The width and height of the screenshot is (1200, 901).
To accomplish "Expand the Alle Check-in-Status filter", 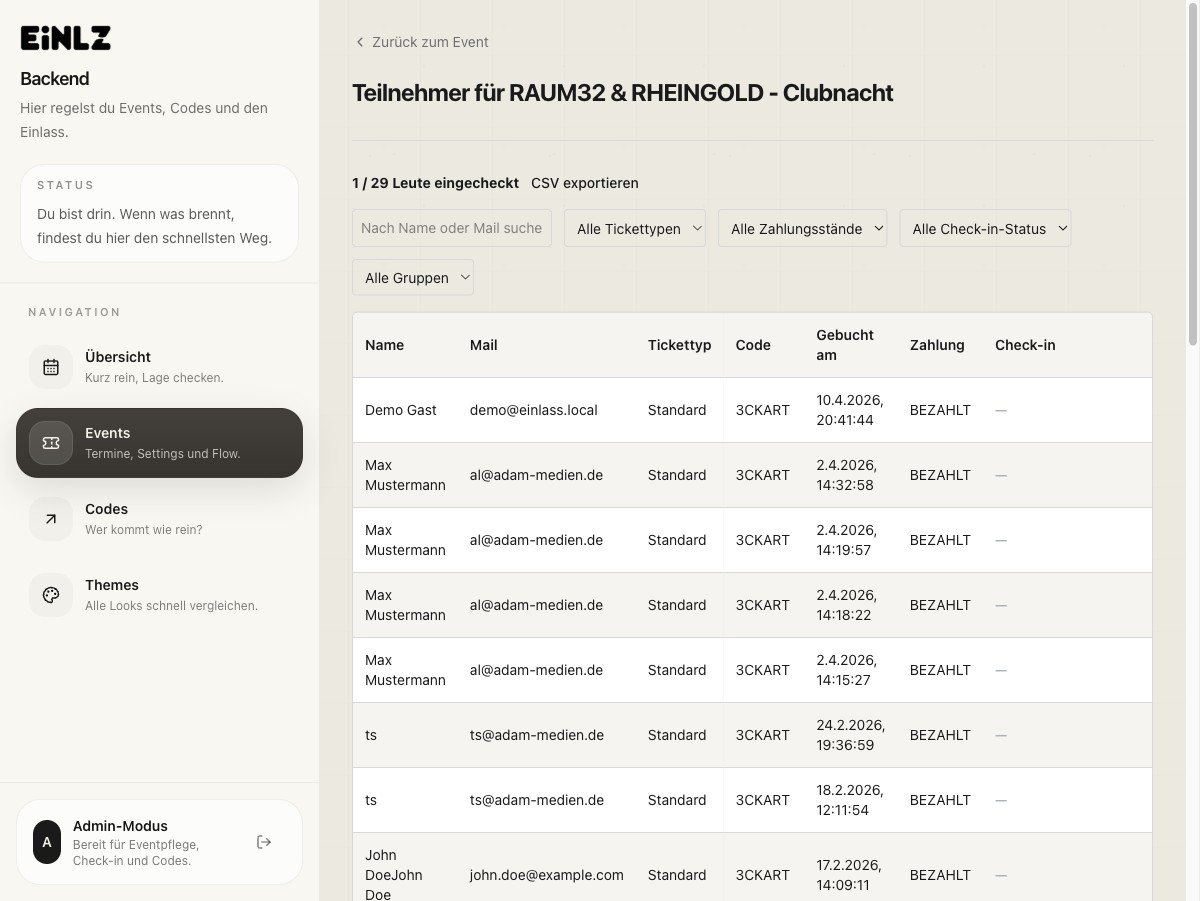I will point(985,228).
